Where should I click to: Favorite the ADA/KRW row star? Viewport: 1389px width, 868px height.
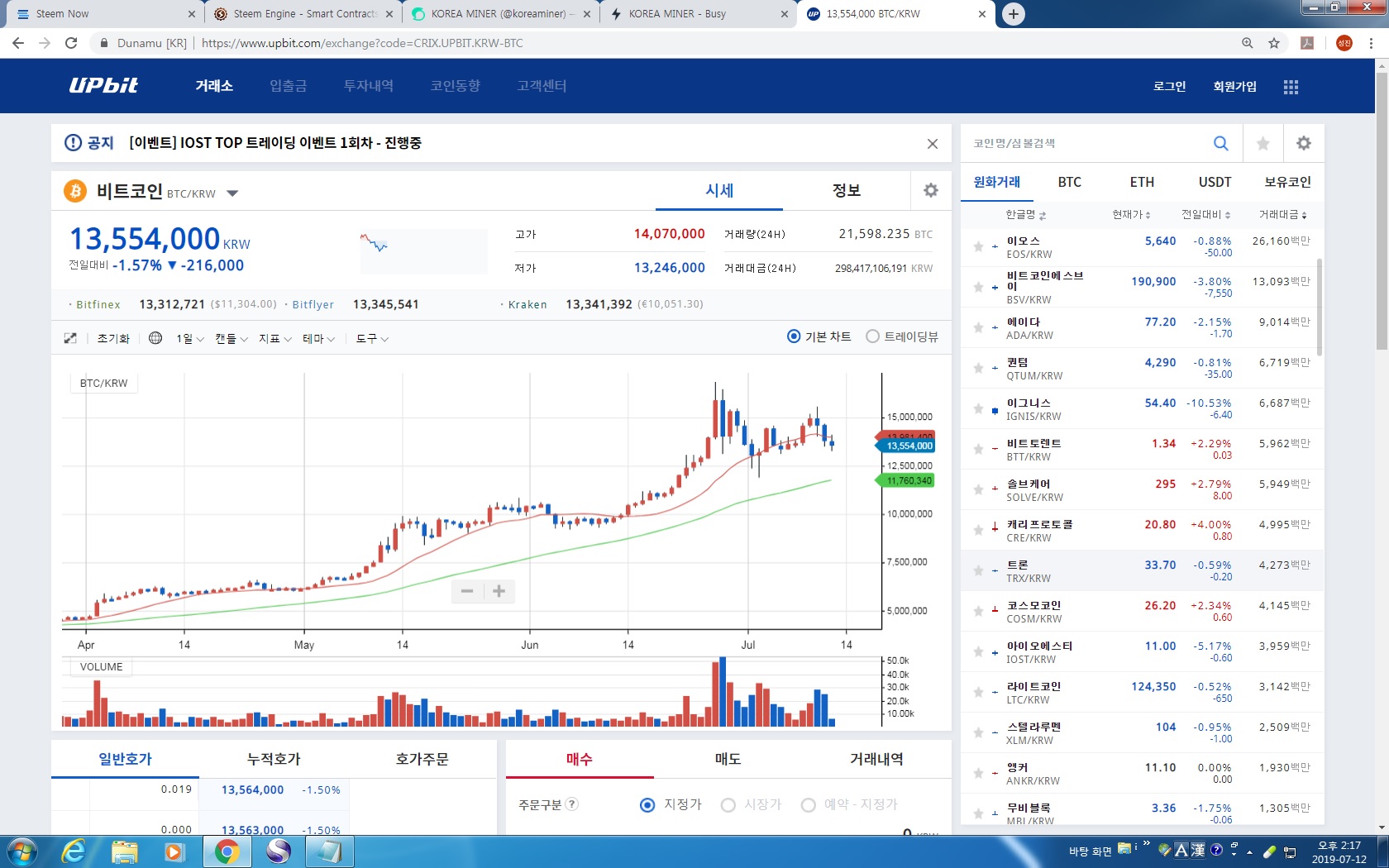pos(978,328)
